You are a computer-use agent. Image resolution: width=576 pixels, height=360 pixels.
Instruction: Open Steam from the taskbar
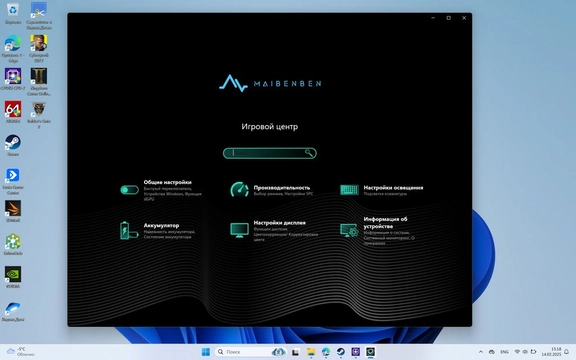(x=341, y=352)
